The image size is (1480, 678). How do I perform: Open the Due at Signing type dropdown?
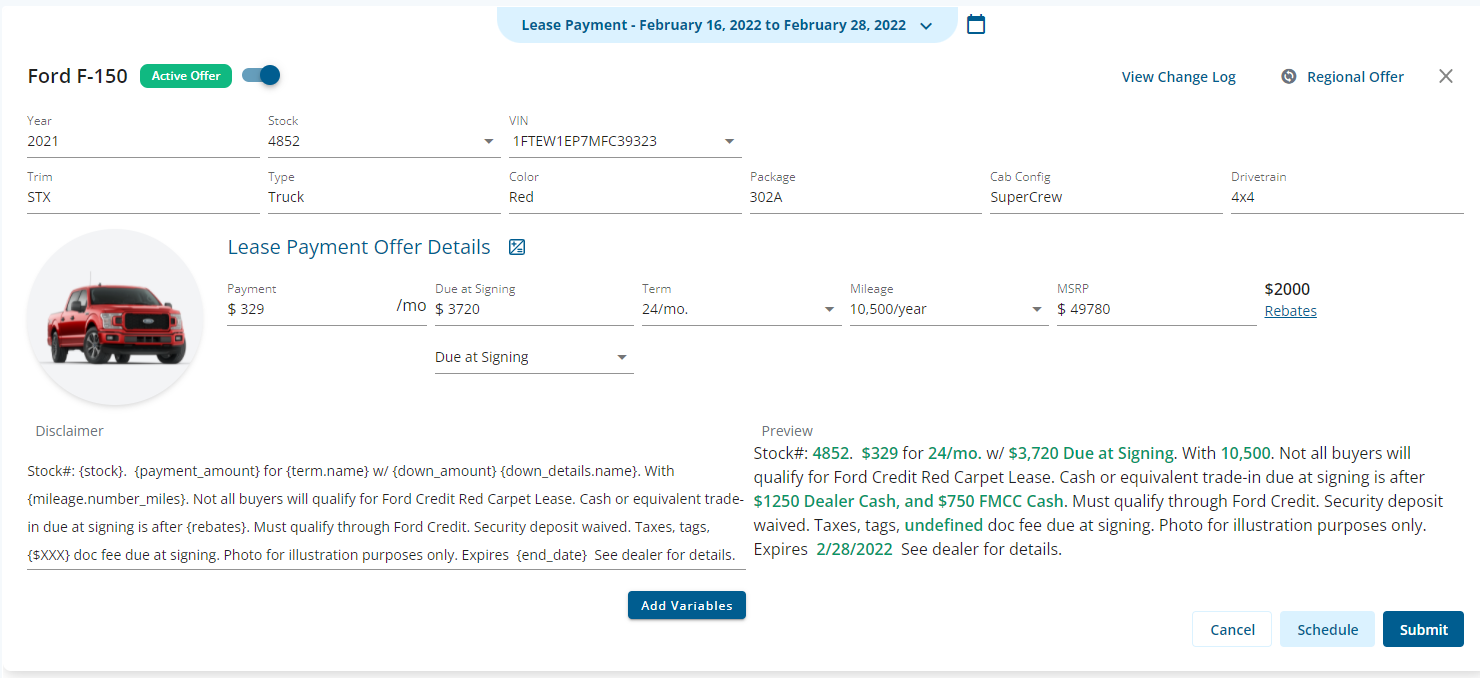point(622,358)
